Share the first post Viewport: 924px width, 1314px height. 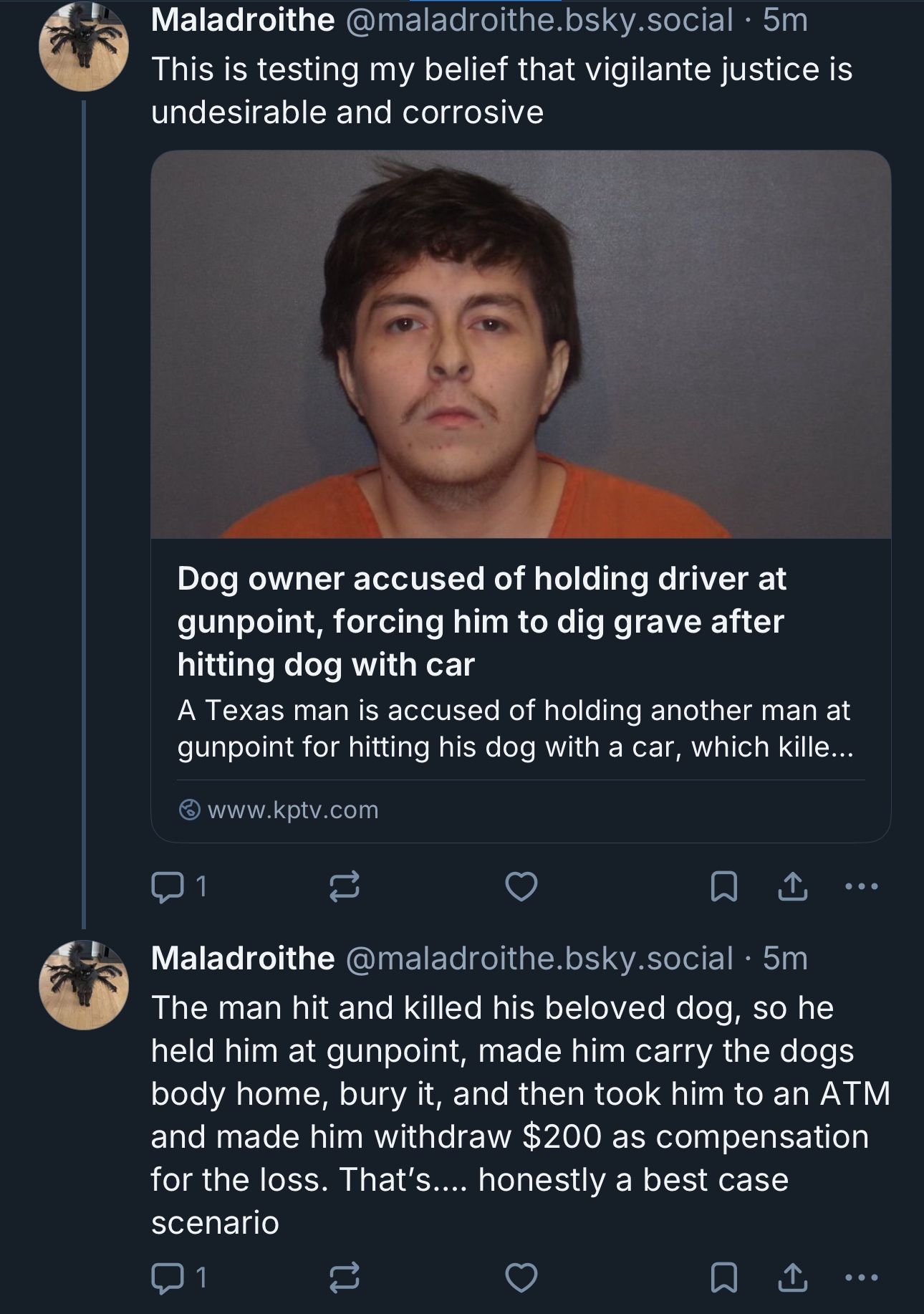792,887
